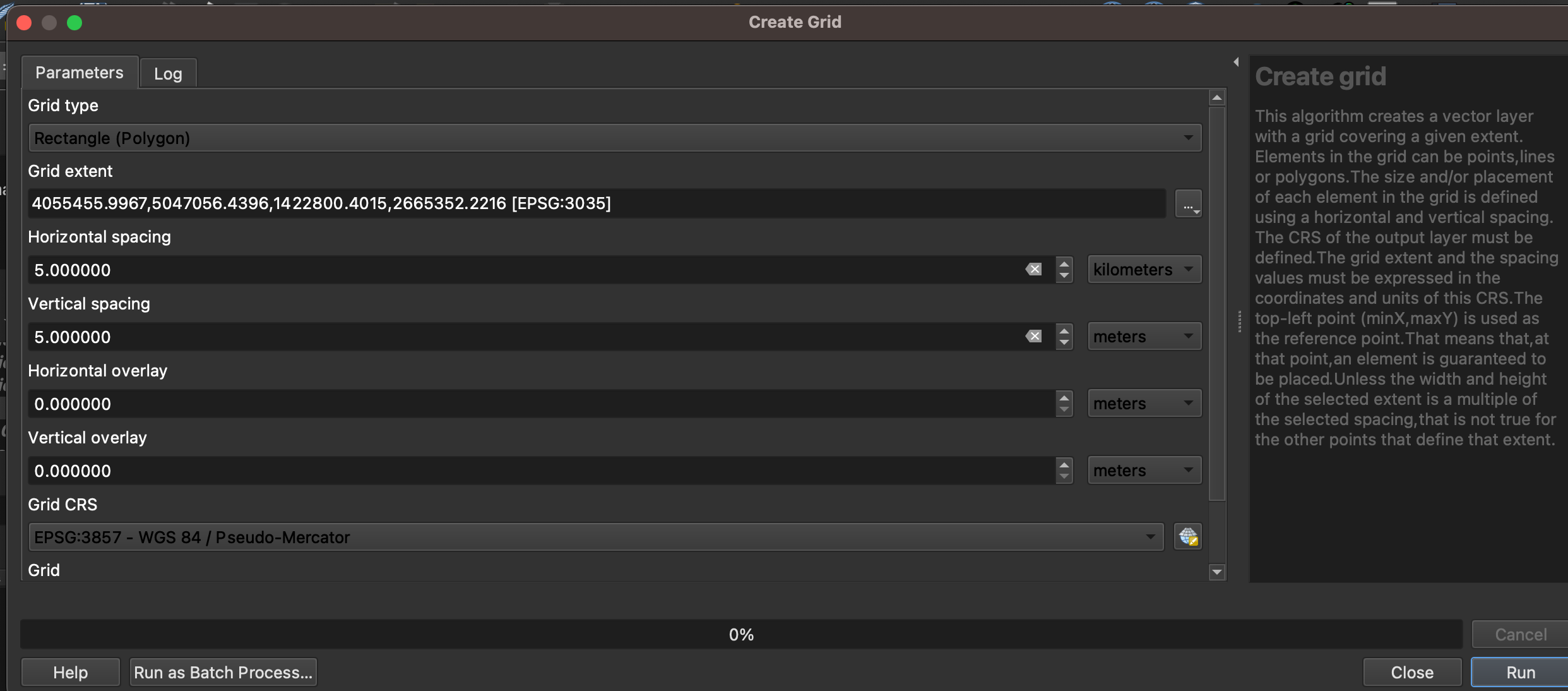
Task: Open the CRS selector globe icon
Action: point(1188,537)
